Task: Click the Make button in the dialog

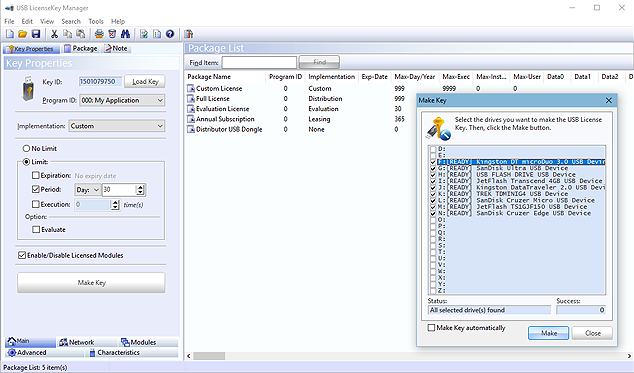Action: [549, 333]
